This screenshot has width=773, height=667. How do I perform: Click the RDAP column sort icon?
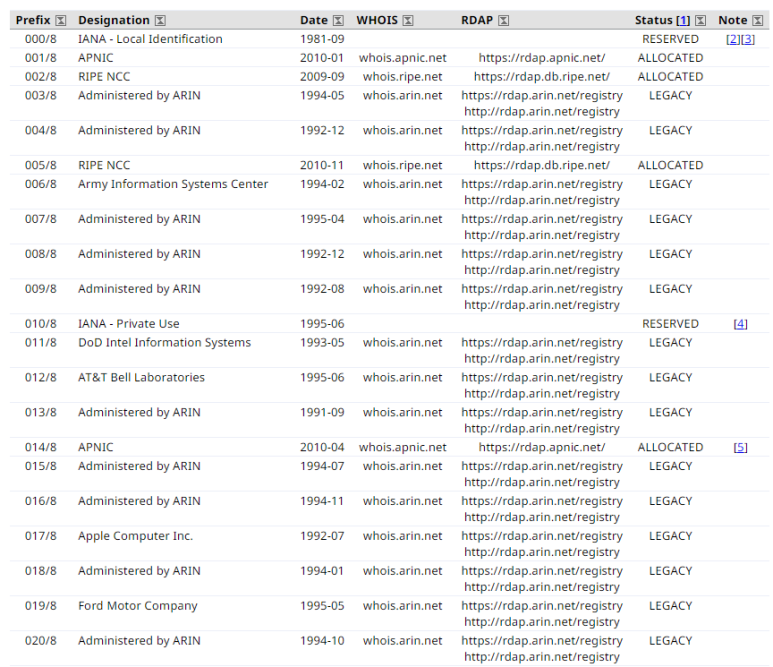click(x=503, y=21)
